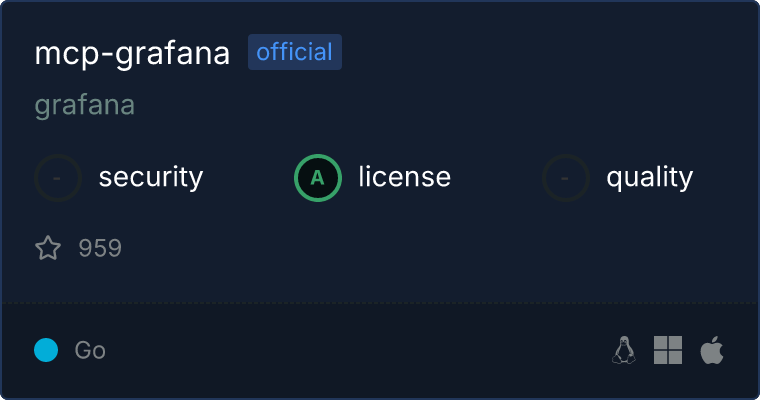The width and height of the screenshot is (760, 400).
Task: Click the dash inside the security circle
Action: [57, 178]
